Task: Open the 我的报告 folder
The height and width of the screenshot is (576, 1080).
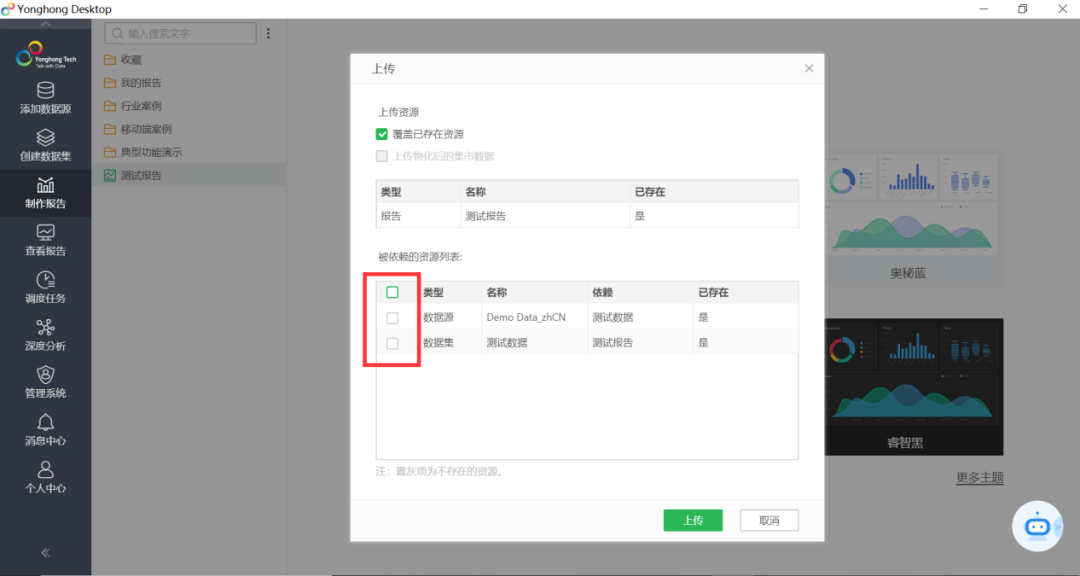Action: [x=139, y=82]
